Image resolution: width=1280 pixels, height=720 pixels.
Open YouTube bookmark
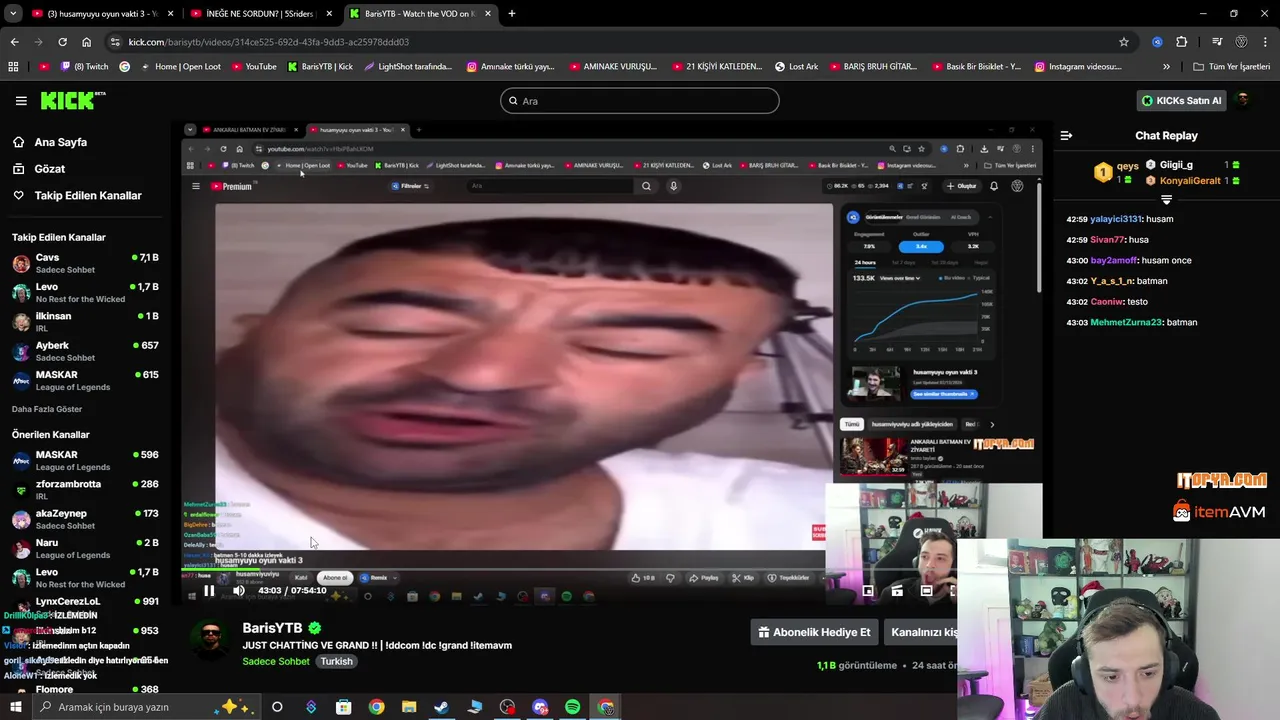click(x=254, y=67)
